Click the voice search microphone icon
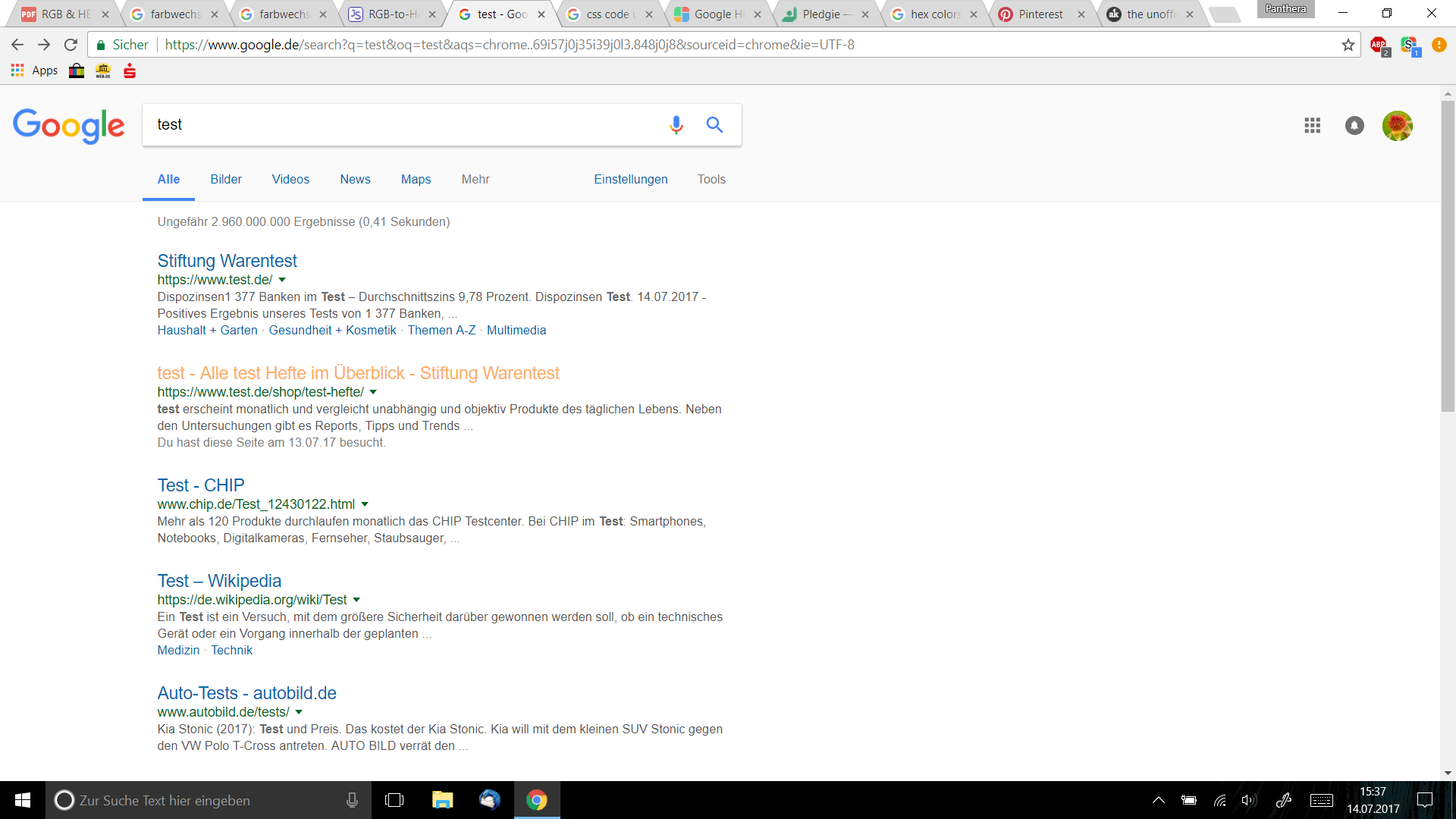 coord(675,124)
